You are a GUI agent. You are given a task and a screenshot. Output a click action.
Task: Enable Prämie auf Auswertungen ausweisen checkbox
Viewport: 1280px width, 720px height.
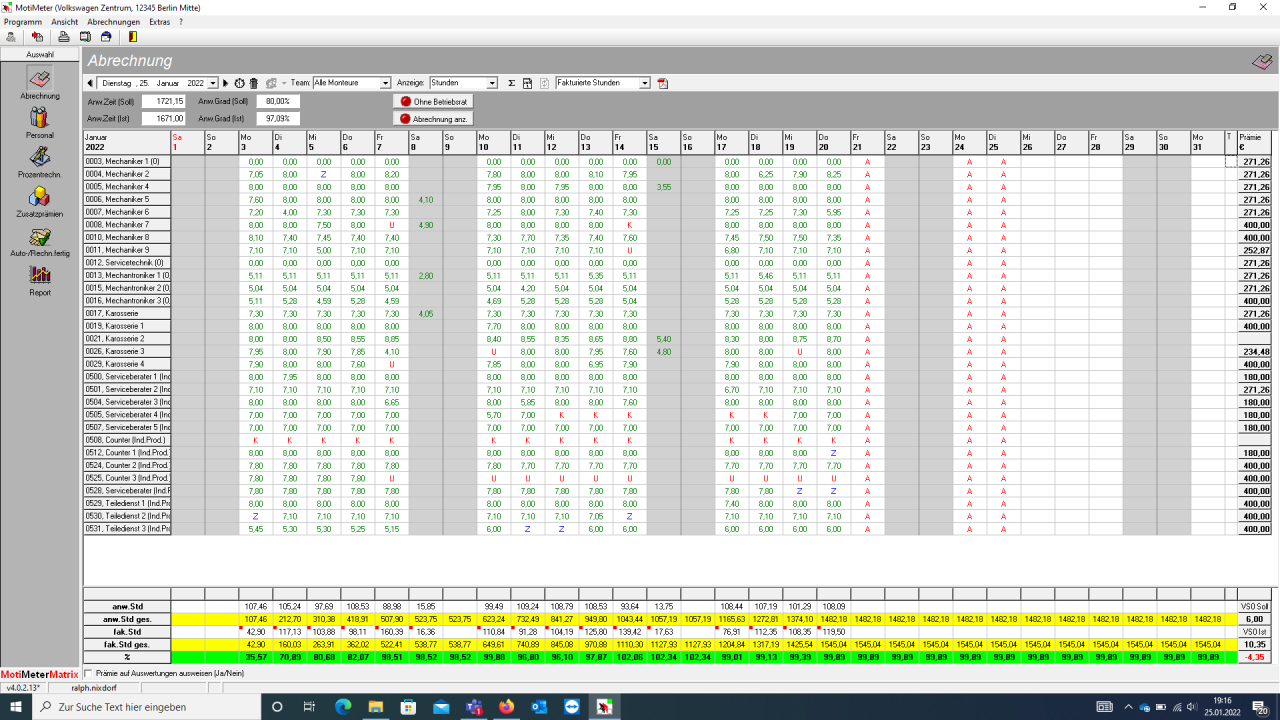89,673
